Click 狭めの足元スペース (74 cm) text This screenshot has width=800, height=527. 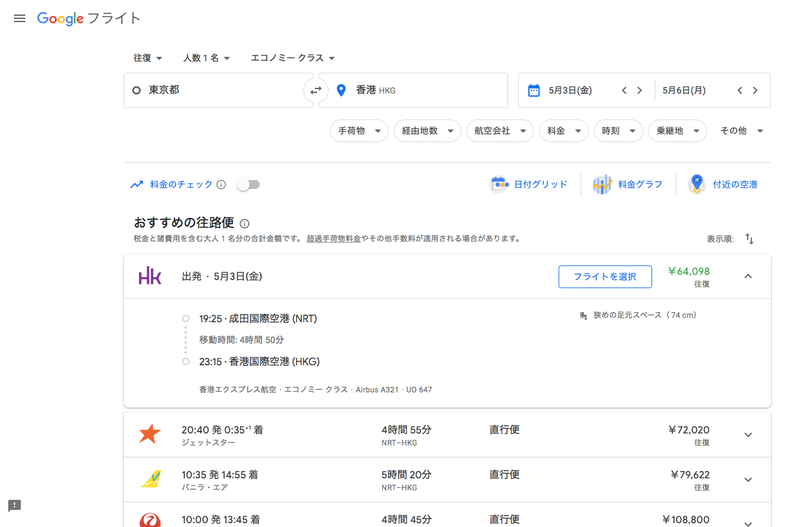[x=645, y=315]
